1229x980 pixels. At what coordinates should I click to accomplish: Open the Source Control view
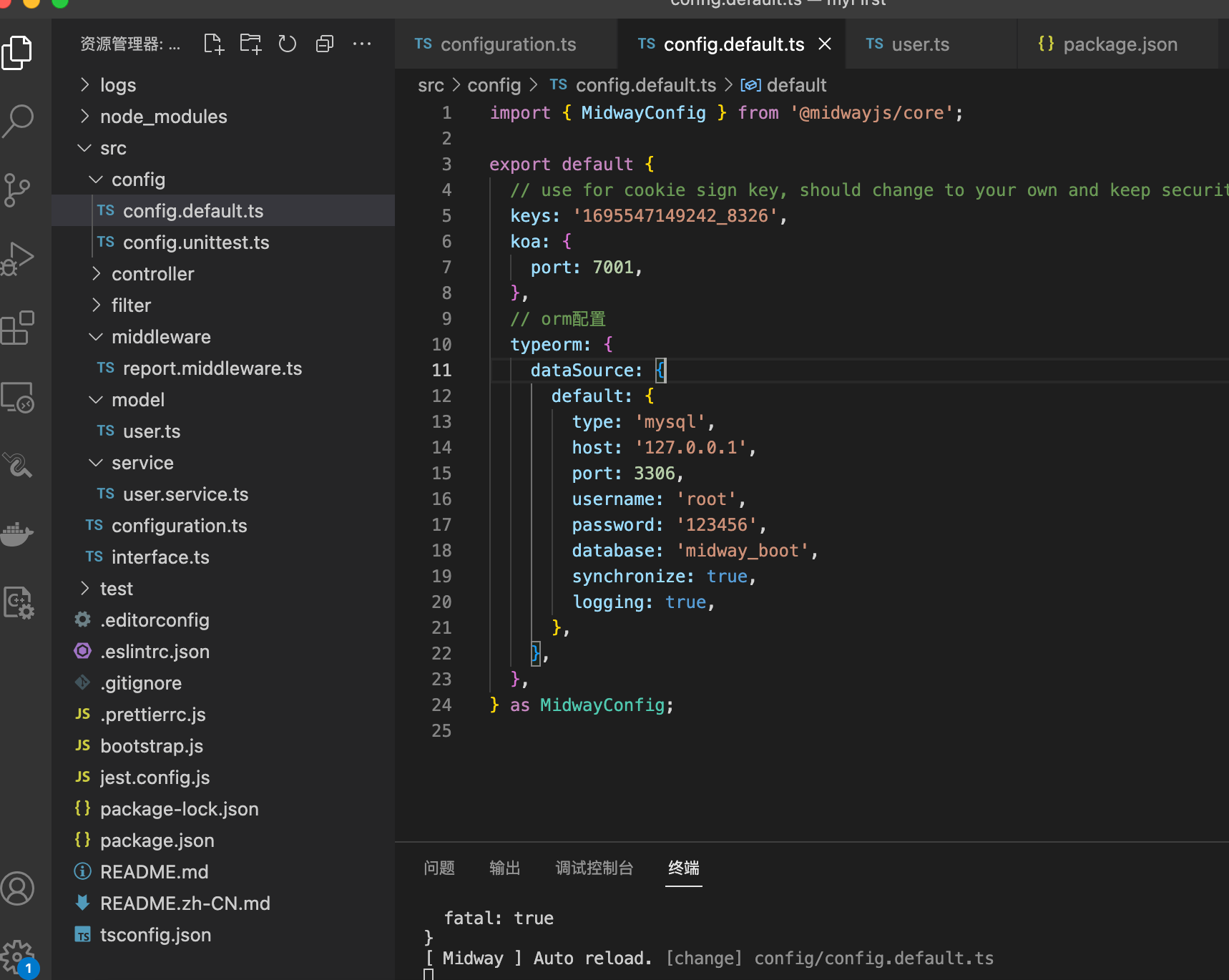tap(18, 190)
